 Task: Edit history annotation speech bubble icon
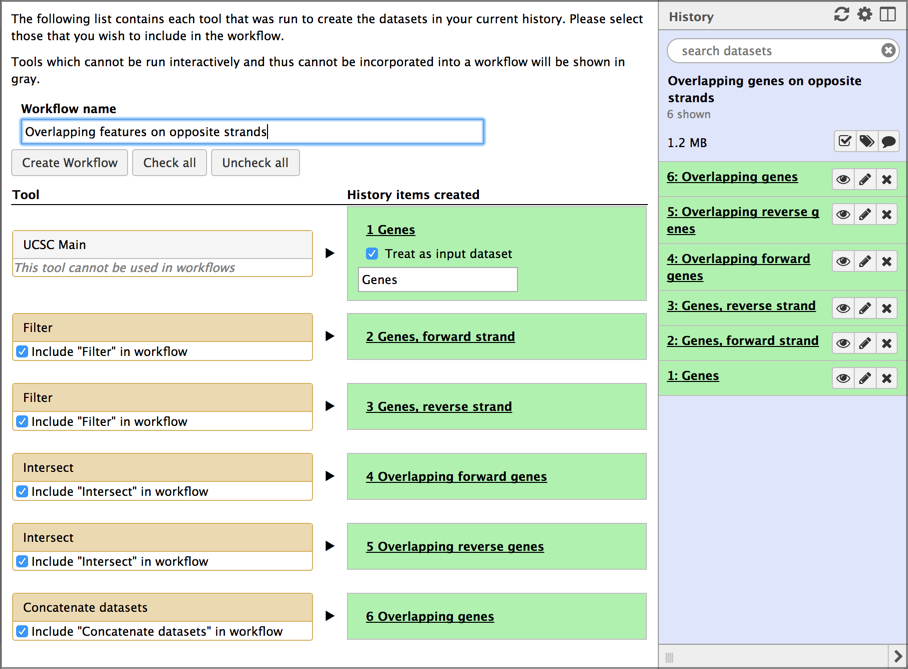888,141
